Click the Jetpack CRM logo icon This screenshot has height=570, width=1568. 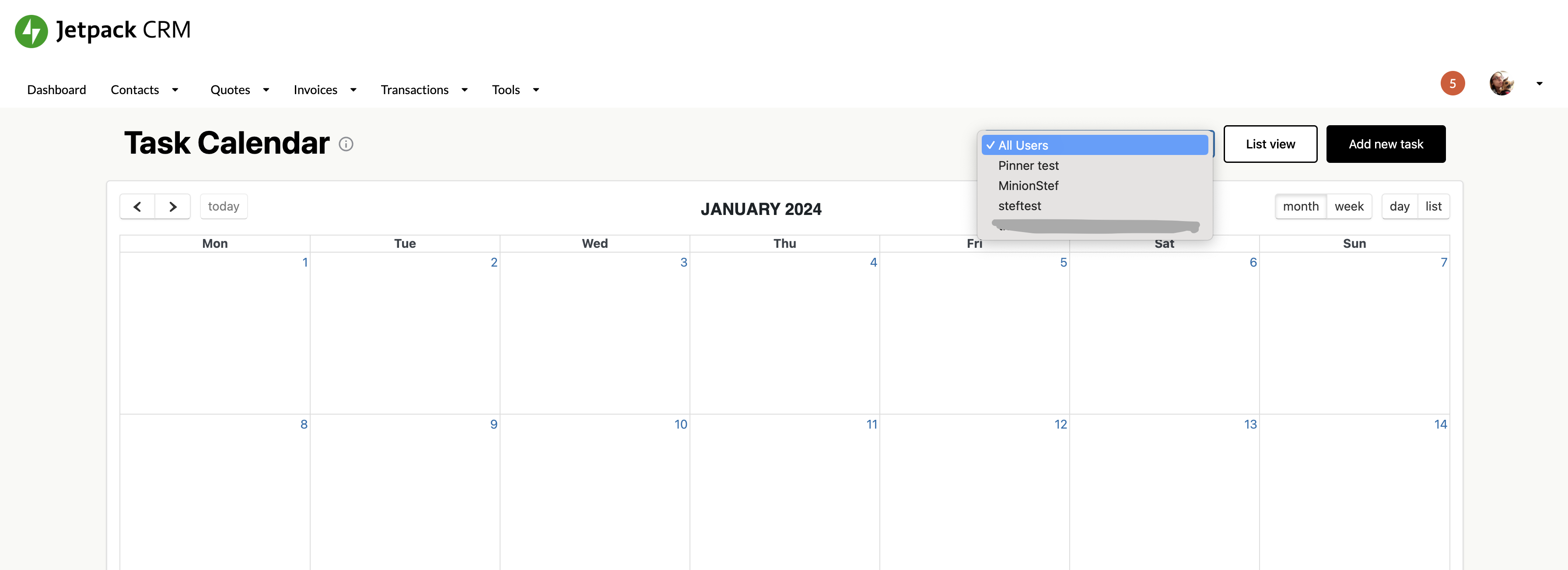point(31,31)
